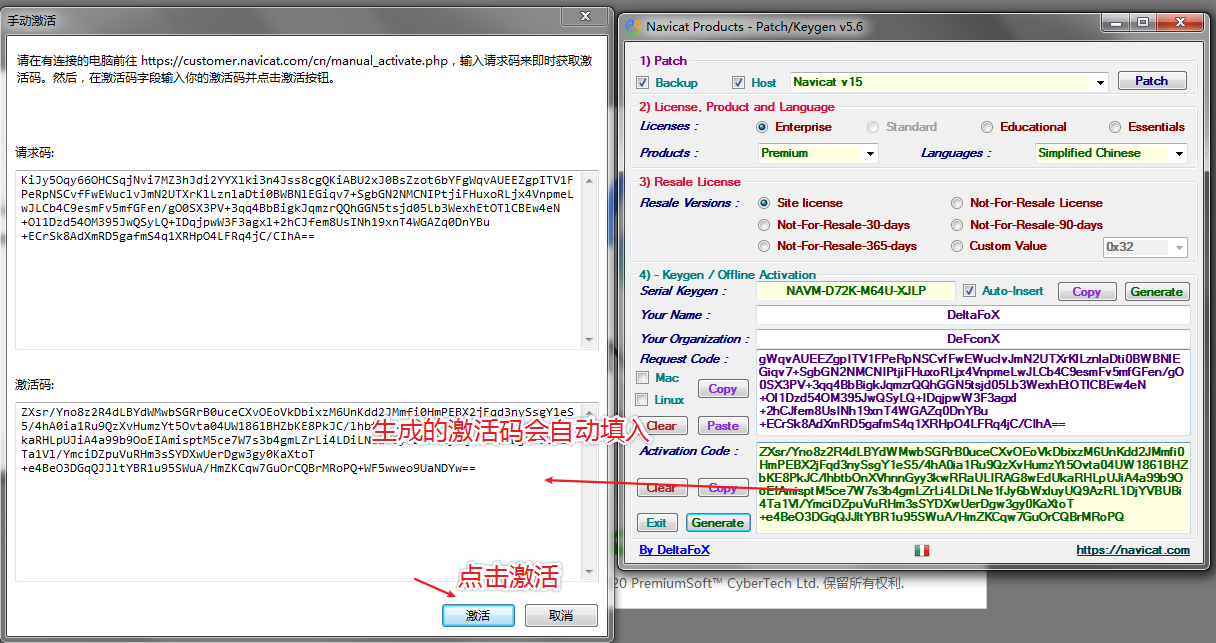
Task: Click request code box scrollbar up arrow
Action: coord(590,180)
